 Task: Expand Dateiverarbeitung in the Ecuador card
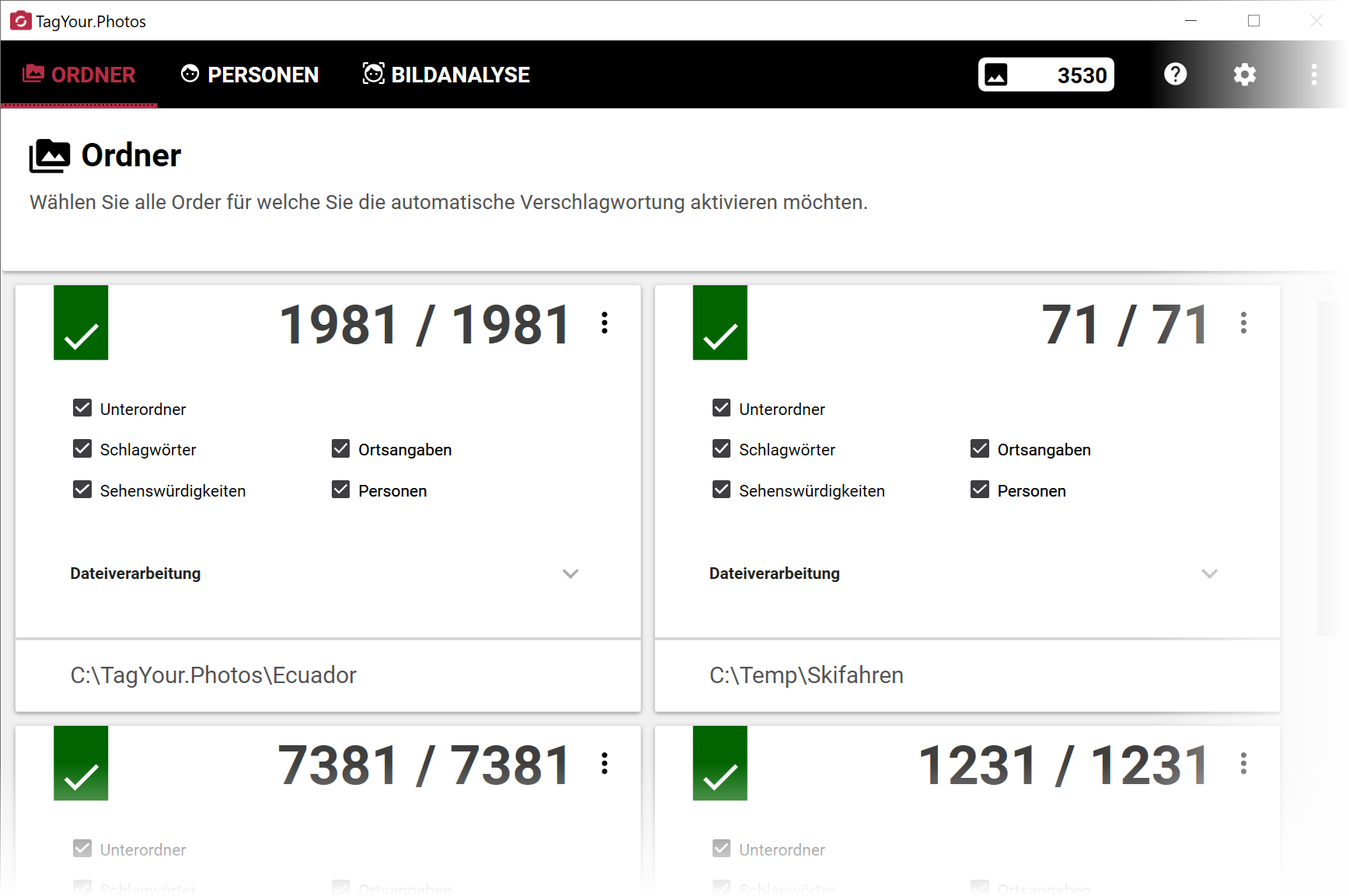tap(570, 574)
